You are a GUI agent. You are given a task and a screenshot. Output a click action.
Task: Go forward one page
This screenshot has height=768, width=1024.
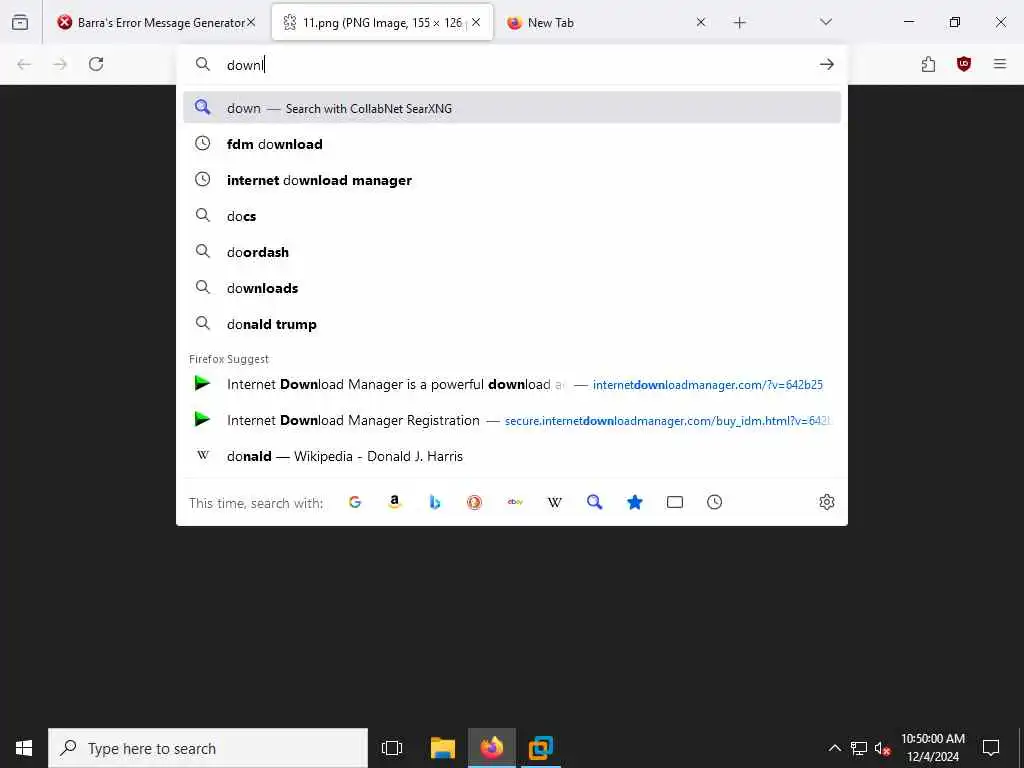[x=60, y=64]
